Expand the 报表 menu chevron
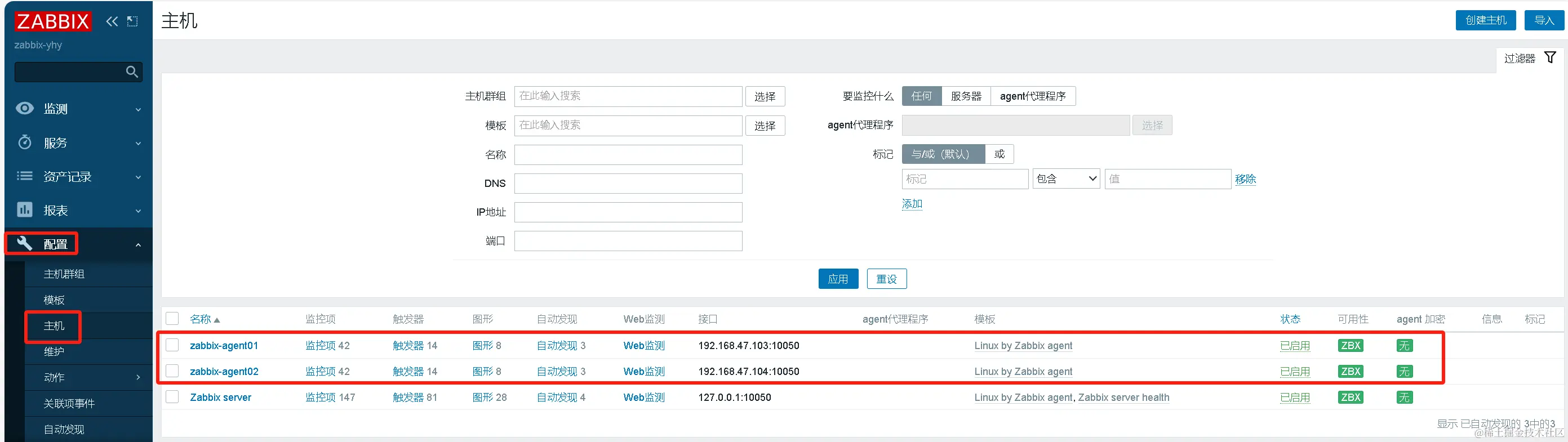 138,211
